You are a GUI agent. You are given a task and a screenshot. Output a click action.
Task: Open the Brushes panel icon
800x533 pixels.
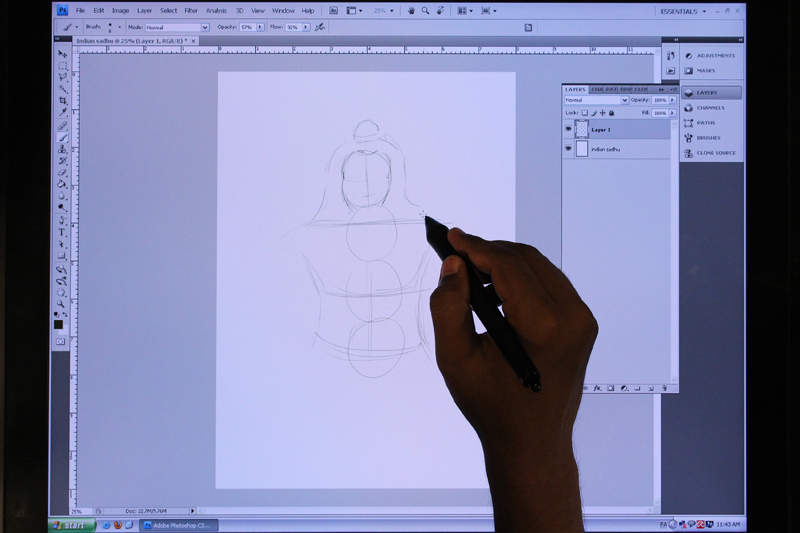pyautogui.click(x=708, y=138)
